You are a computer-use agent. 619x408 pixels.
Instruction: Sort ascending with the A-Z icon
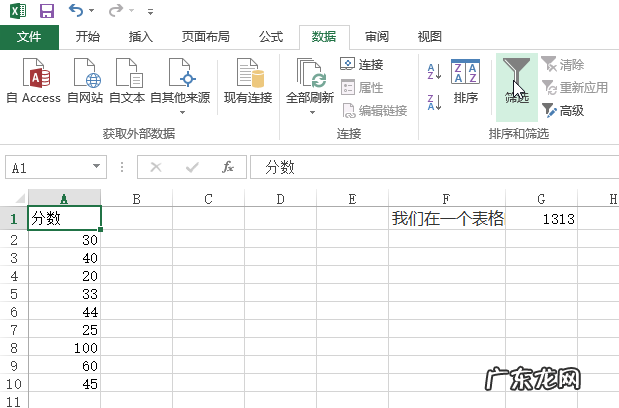click(x=434, y=71)
